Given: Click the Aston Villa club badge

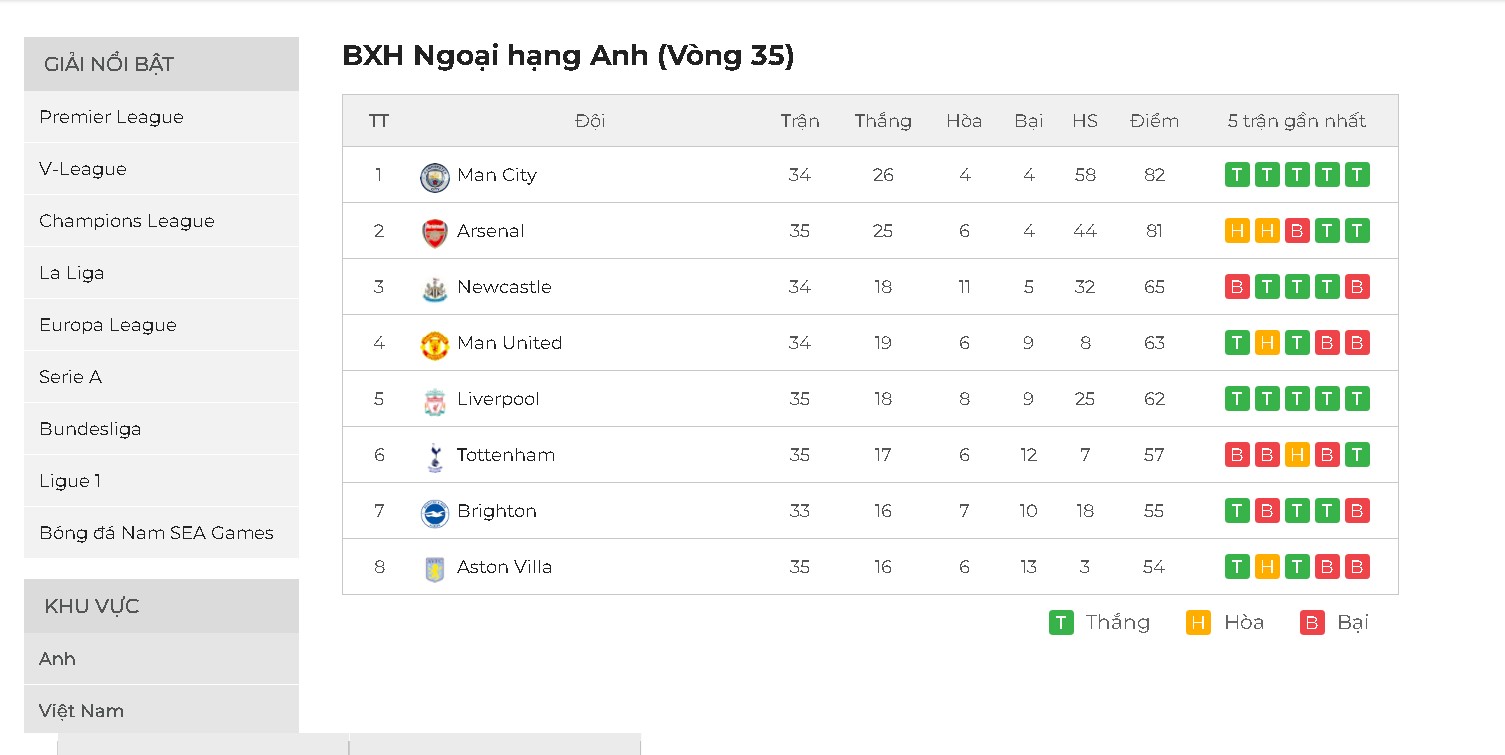Looking at the screenshot, I should point(435,569).
